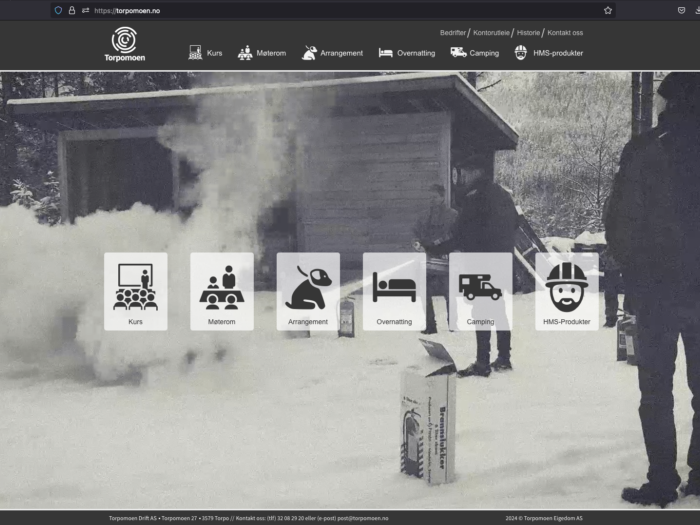
Task: Click the Kurs classroom icon in navbar
Action: point(195,53)
